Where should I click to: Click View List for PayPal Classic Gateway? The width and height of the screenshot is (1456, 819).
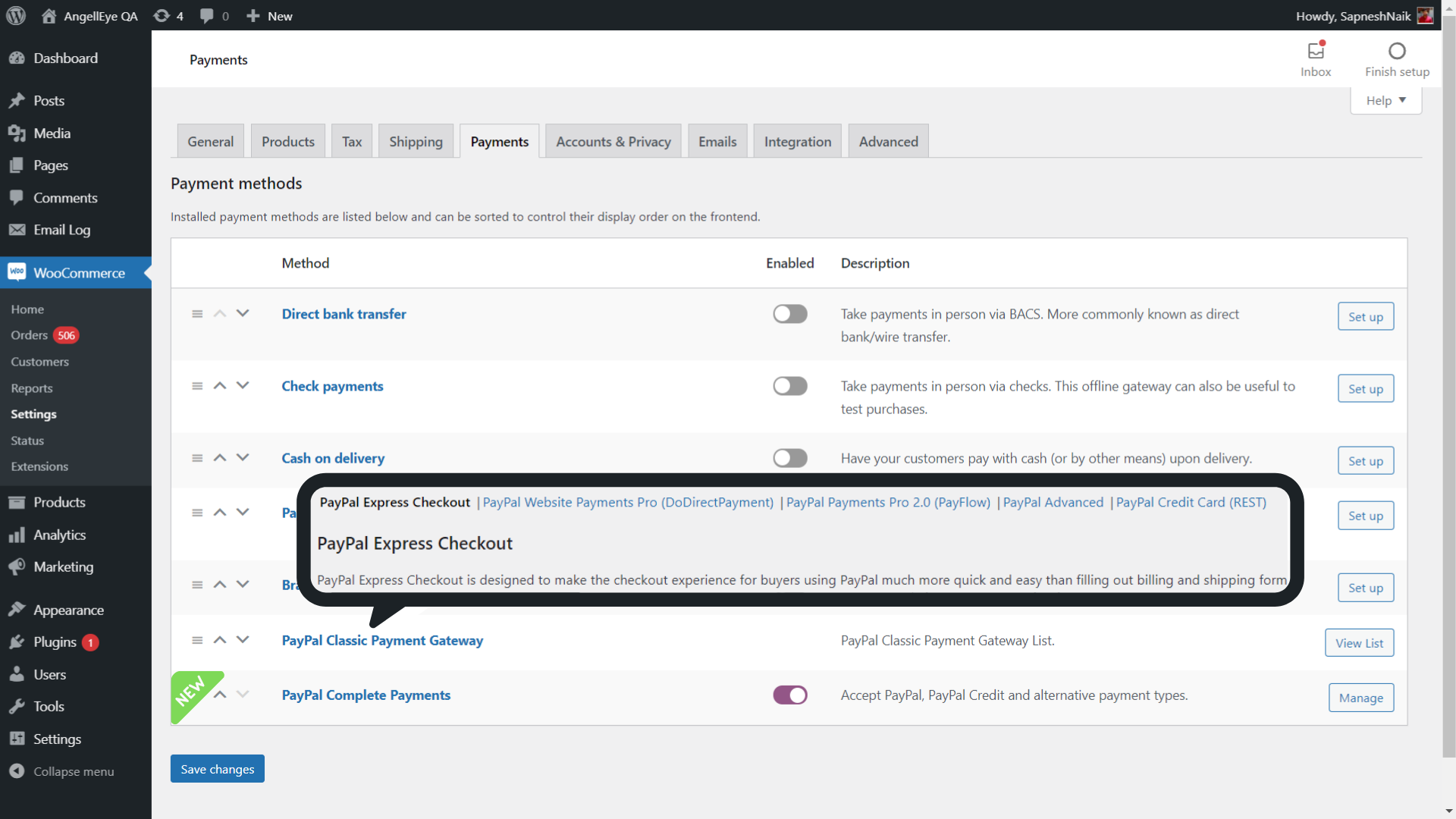(x=1360, y=643)
